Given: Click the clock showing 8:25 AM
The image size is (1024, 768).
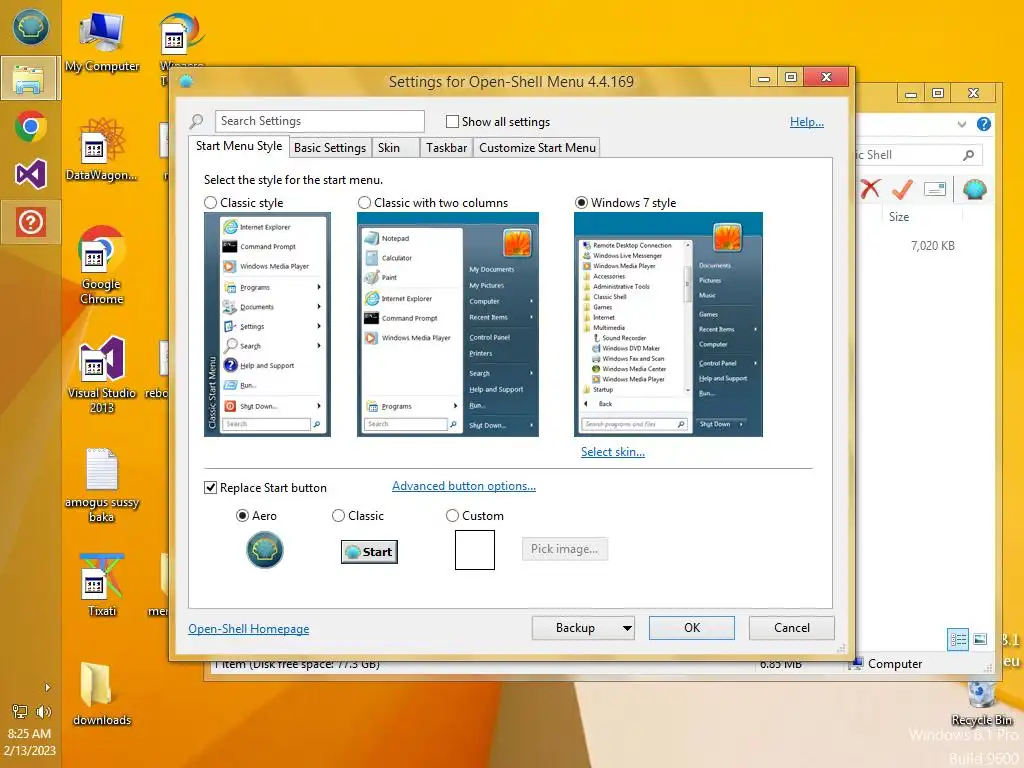Looking at the screenshot, I should click(29, 734).
